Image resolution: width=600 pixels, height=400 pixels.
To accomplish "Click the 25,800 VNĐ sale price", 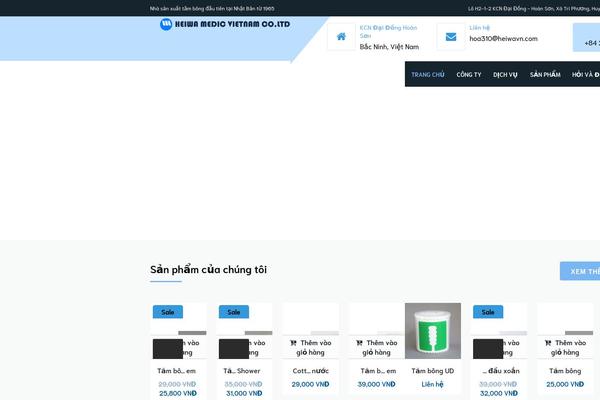I will pos(178,393).
